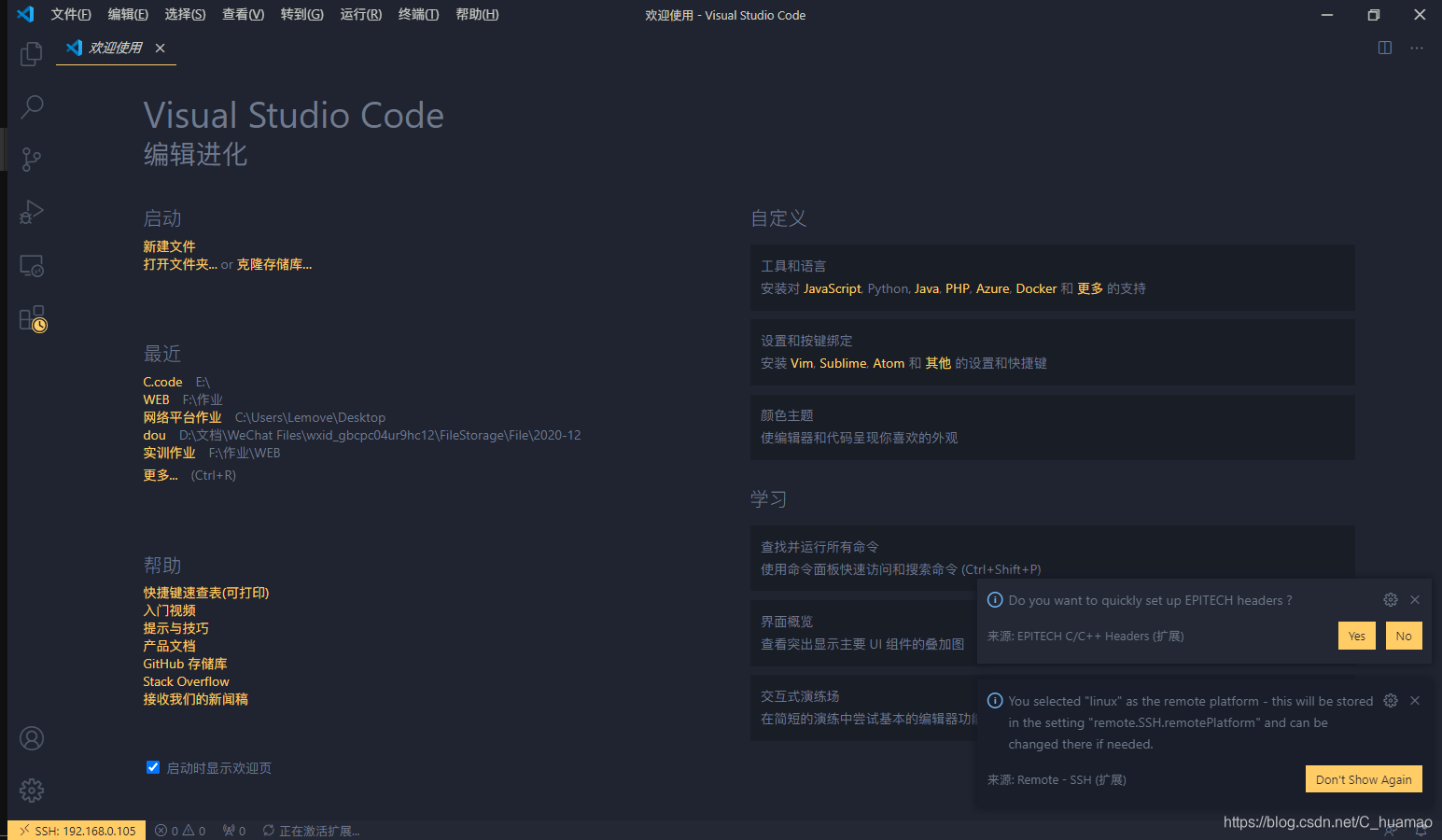Open the Explorer view in activity bar
Image resolution: width=1442 pixels, height=840 pixels.
[32, 54]
